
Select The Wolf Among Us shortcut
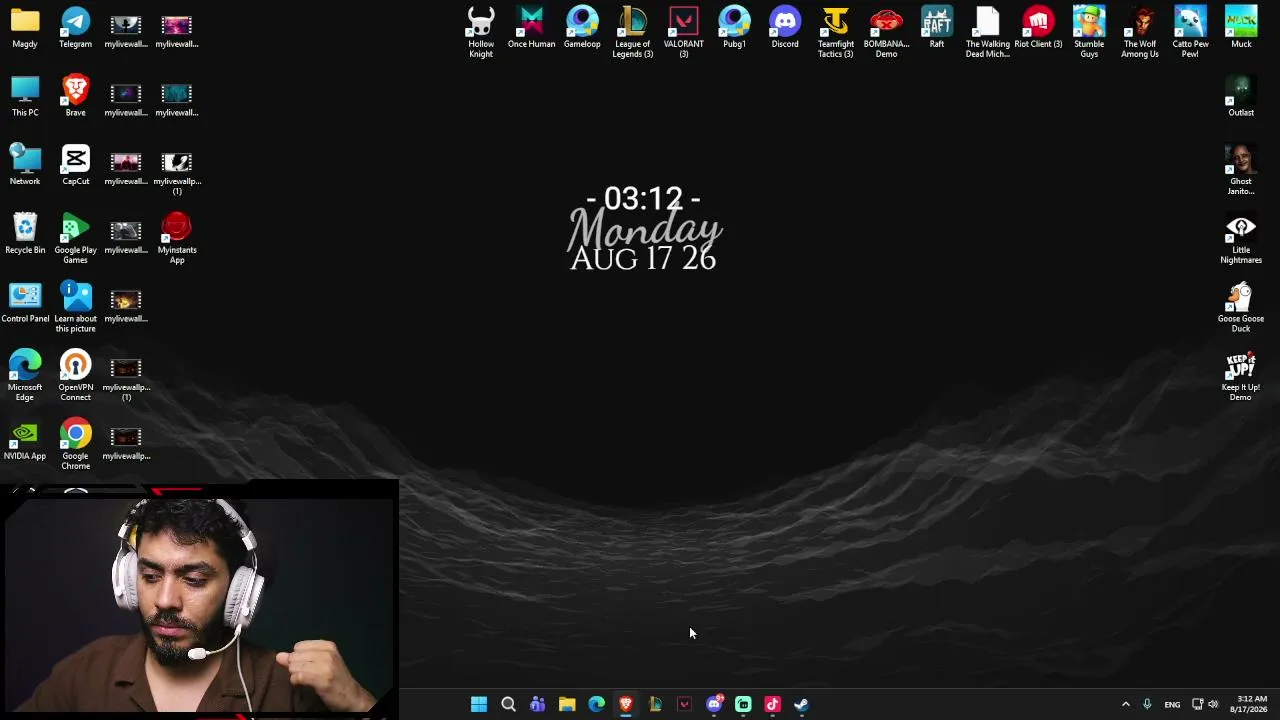[1140, 33]
